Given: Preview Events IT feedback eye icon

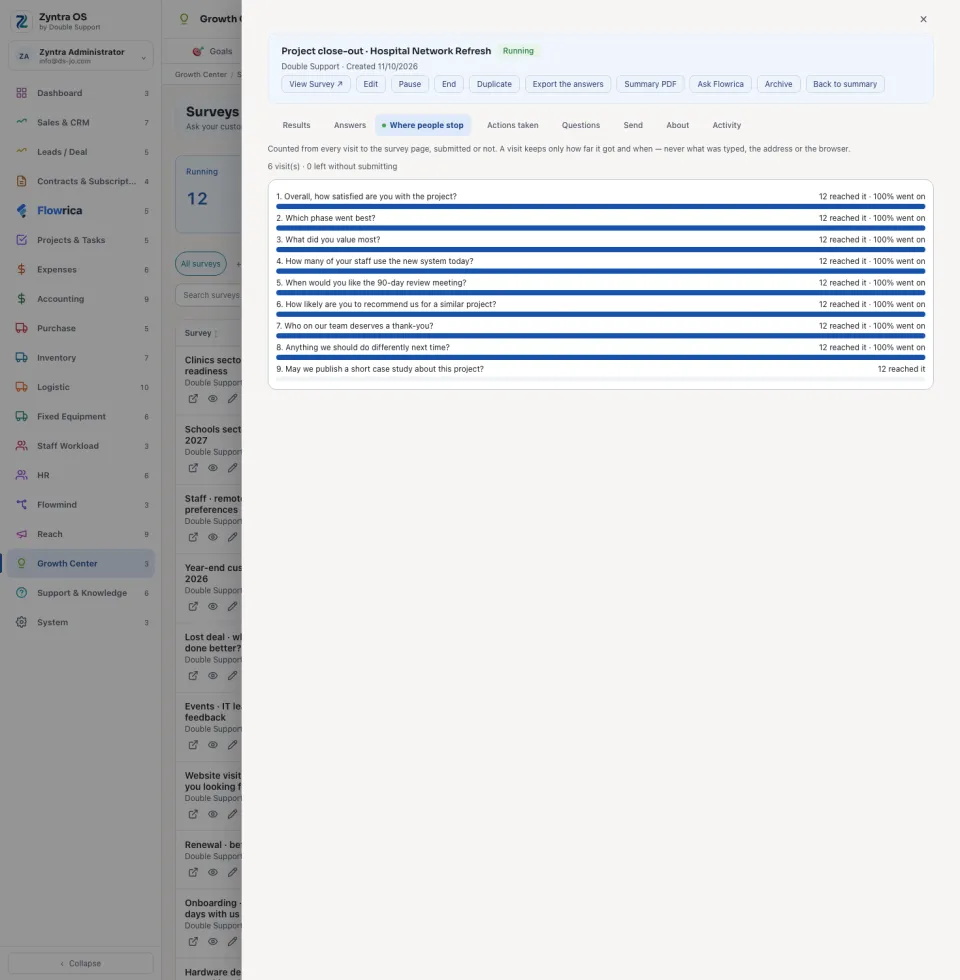Looking at the screenshot, I should pos(212,745).
